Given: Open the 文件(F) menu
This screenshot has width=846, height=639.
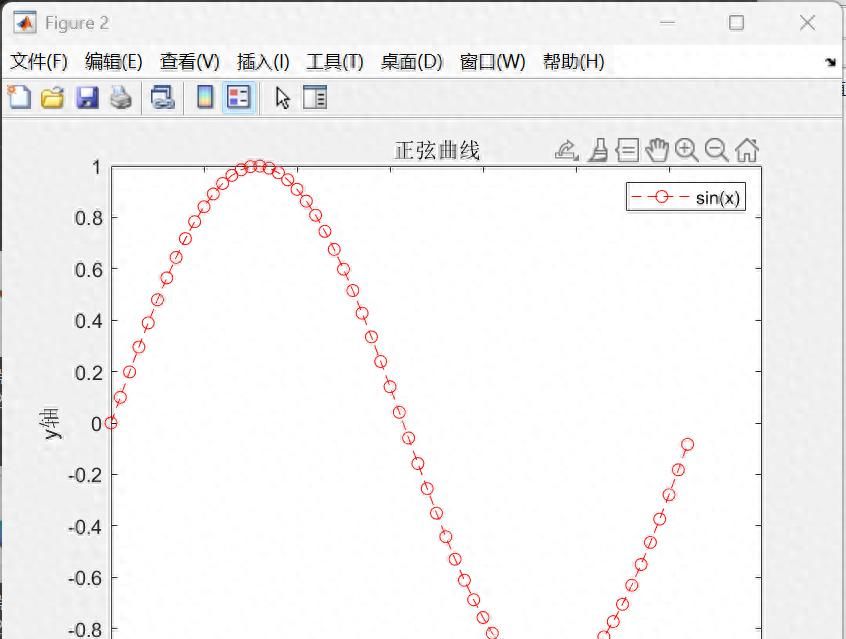Looking at the screenshot, I should 39,62.
